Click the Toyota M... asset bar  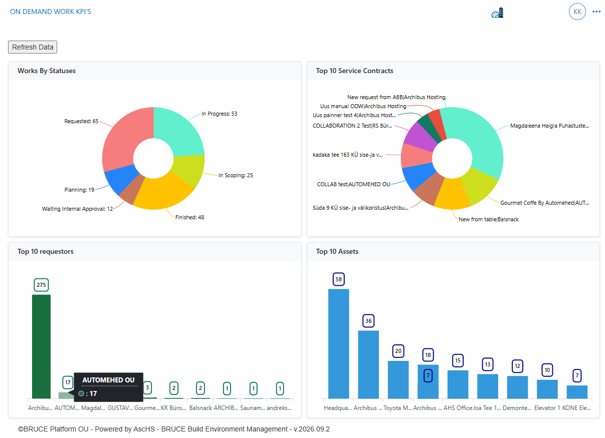[x=398, y=380]
